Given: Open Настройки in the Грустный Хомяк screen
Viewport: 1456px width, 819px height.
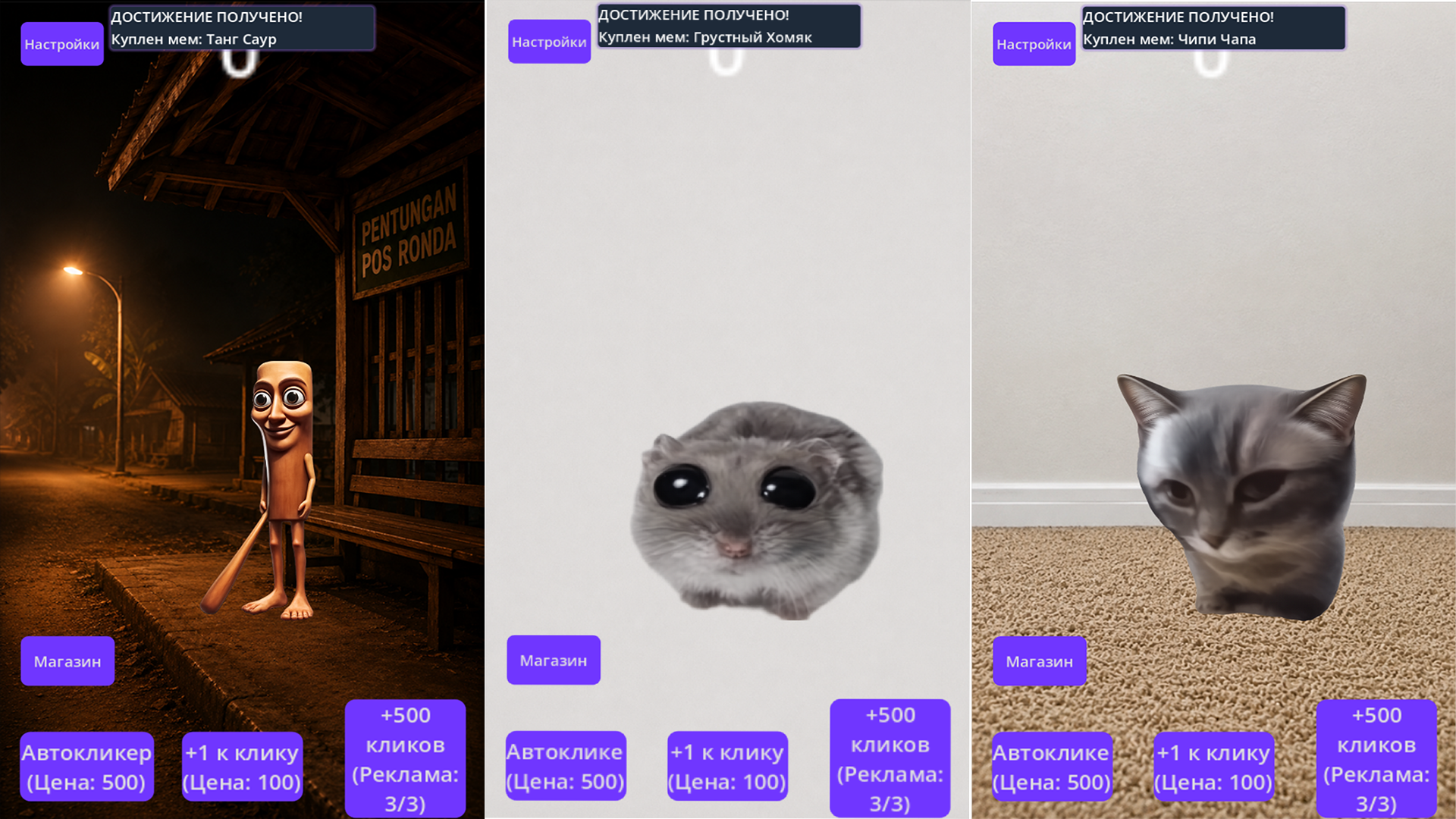Looking at the screenshot, I should 549,42.
